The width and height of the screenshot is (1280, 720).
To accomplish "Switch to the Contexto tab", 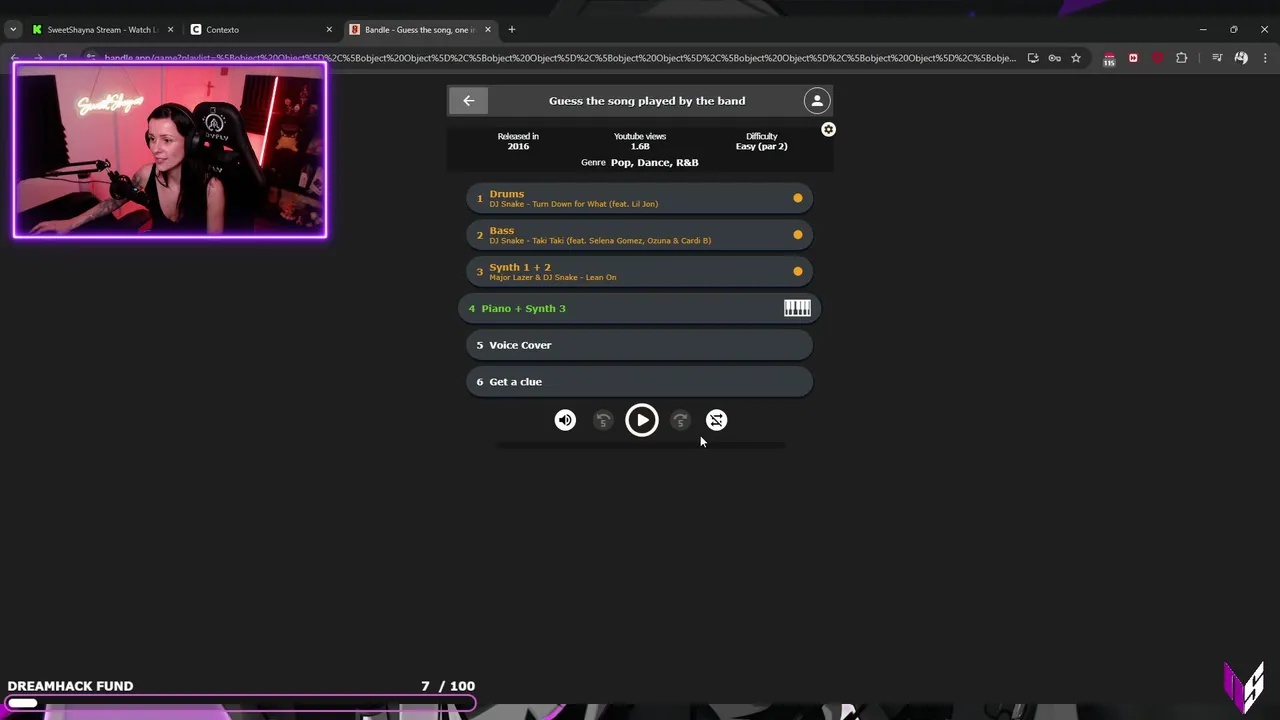I will (260, 29).
